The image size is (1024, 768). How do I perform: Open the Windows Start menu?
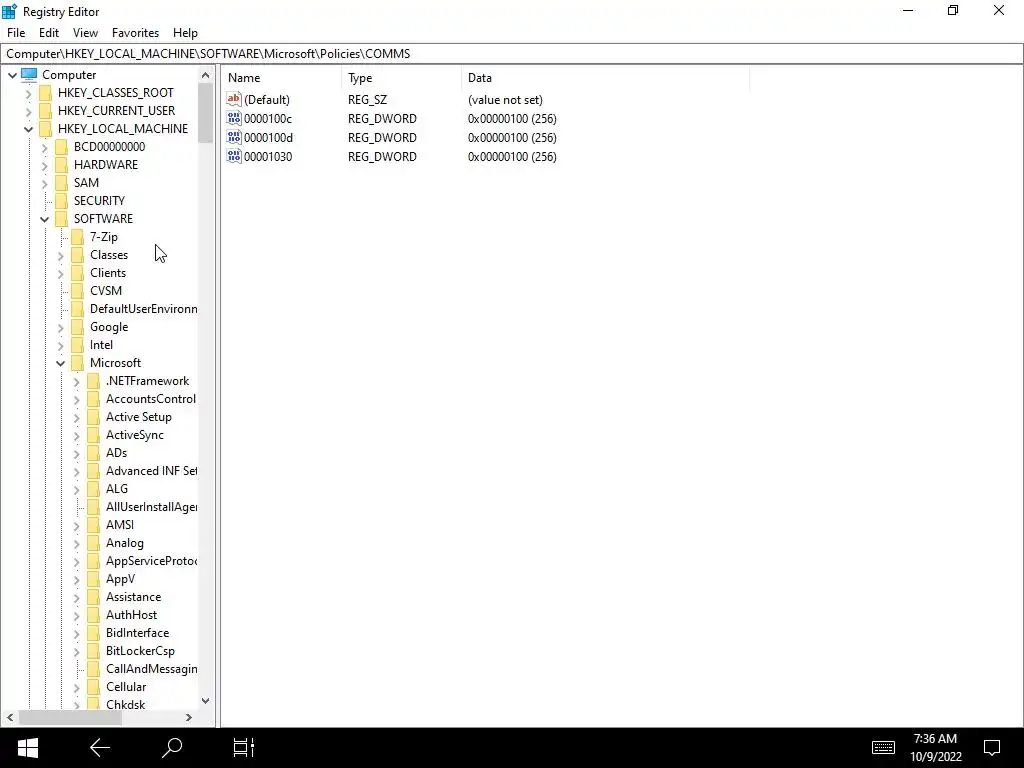[27, 748]
